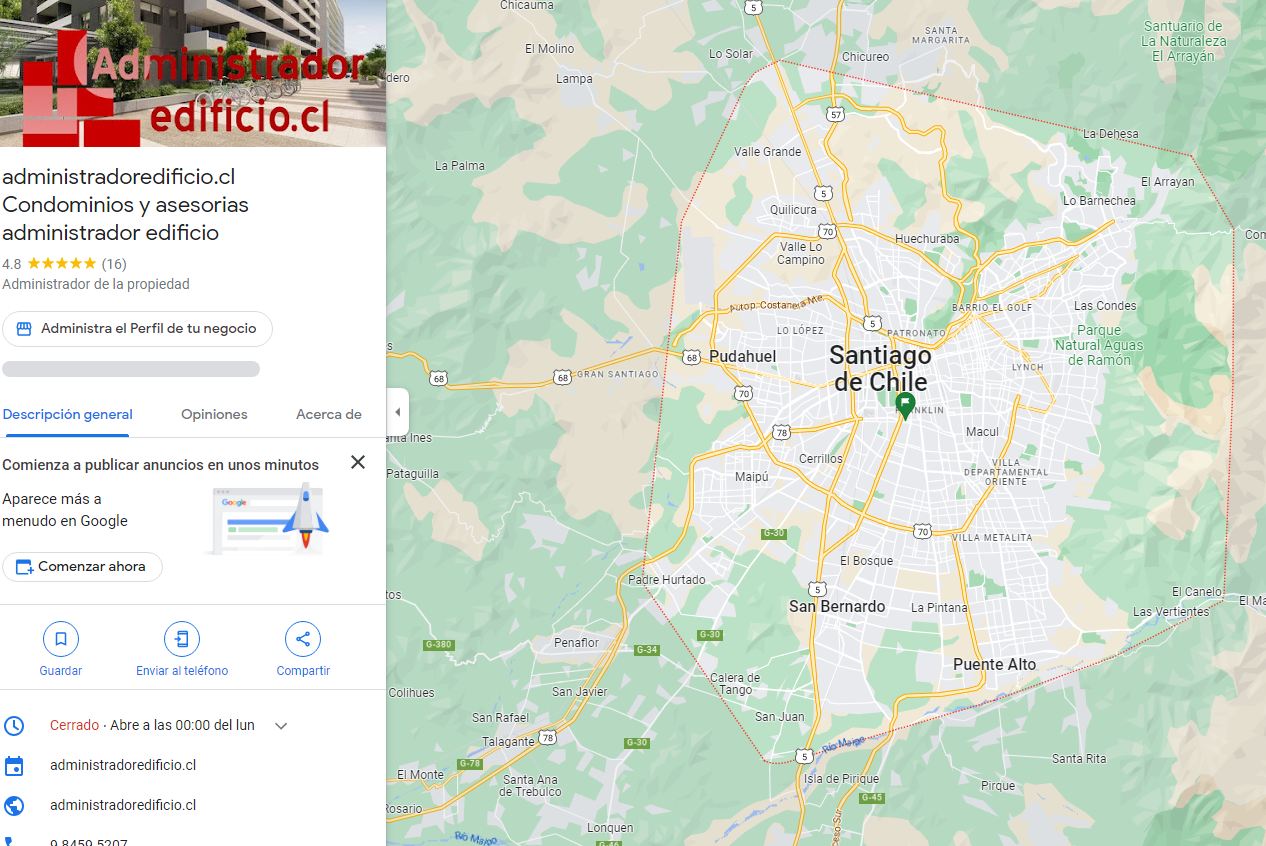The image size is (1266, 846).
Task: Collapse the side panel with arrow
Action: point(398,412)
